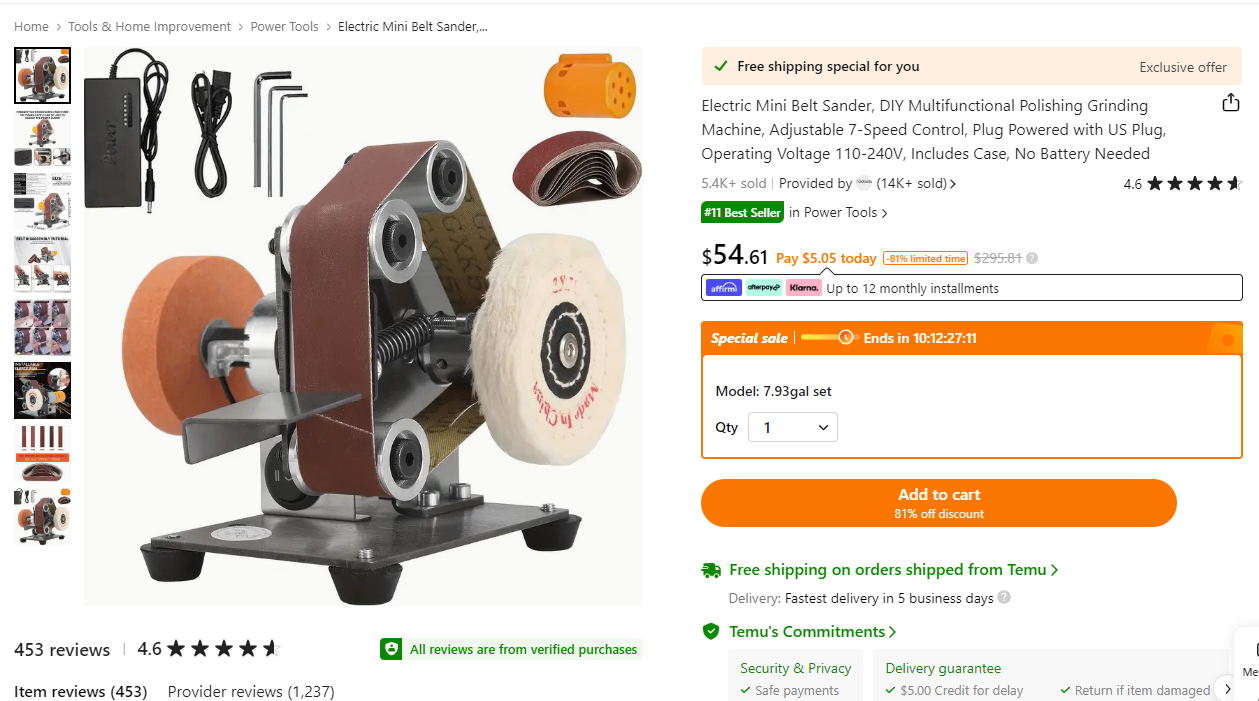Open the #11 Best Seller in Power Tools link

click(794, 212)
